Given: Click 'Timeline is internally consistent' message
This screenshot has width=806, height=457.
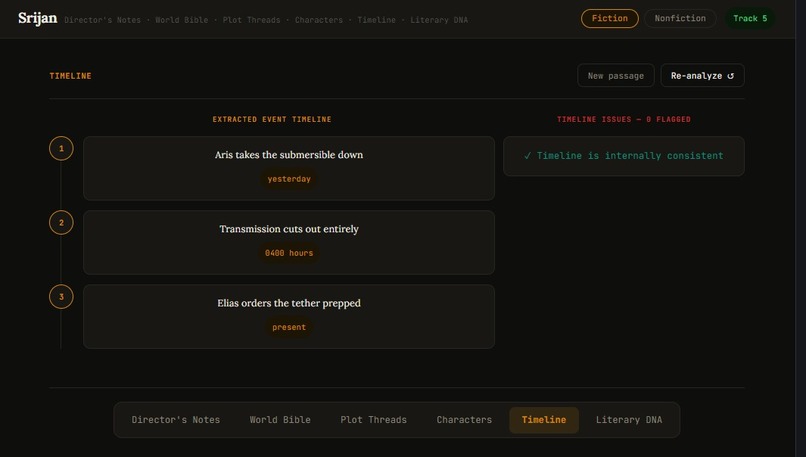Looking at the screenshot, I should pos(630,156).
